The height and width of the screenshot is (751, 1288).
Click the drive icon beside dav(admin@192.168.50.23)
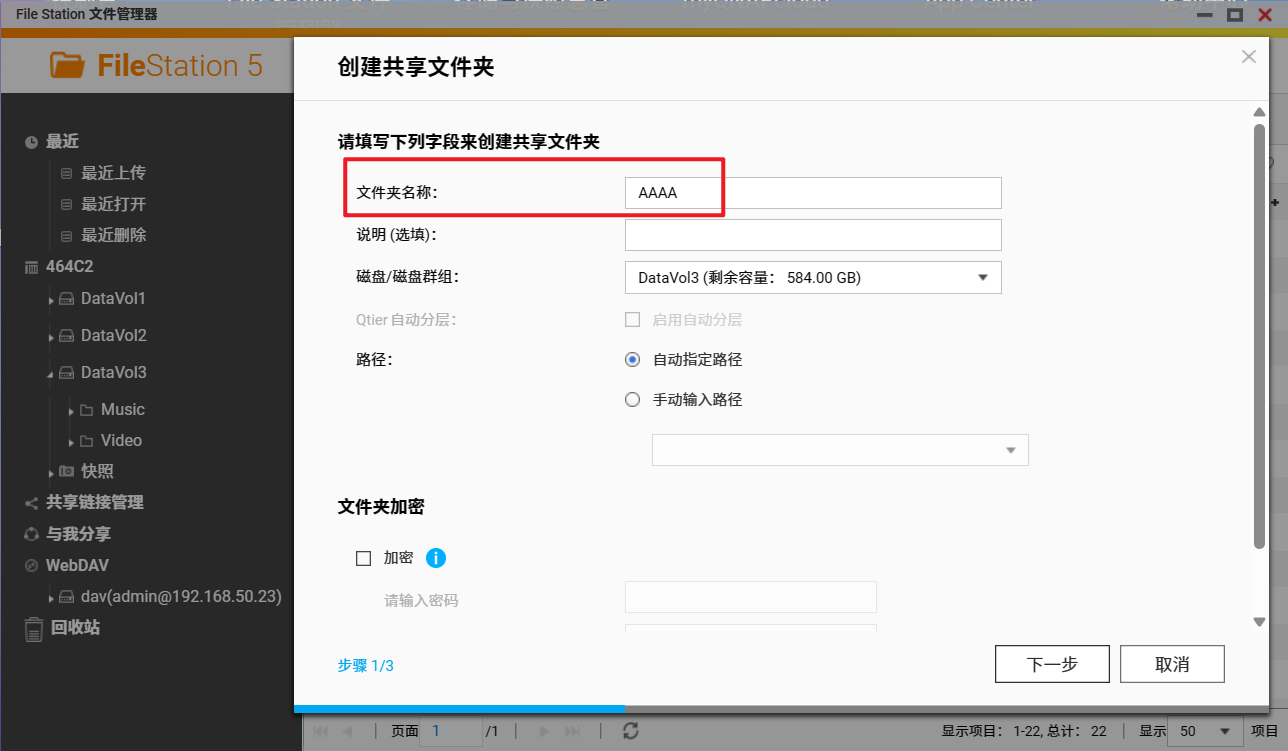[x=66, y=597]
